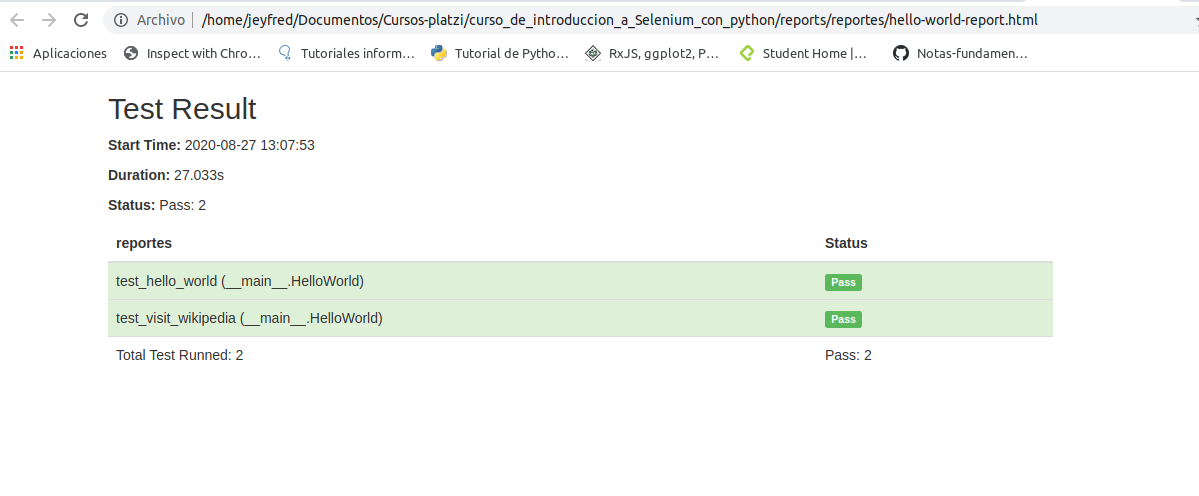Click the Duration value 27.033s
1199x496 pixels.
tap(199, 175)
